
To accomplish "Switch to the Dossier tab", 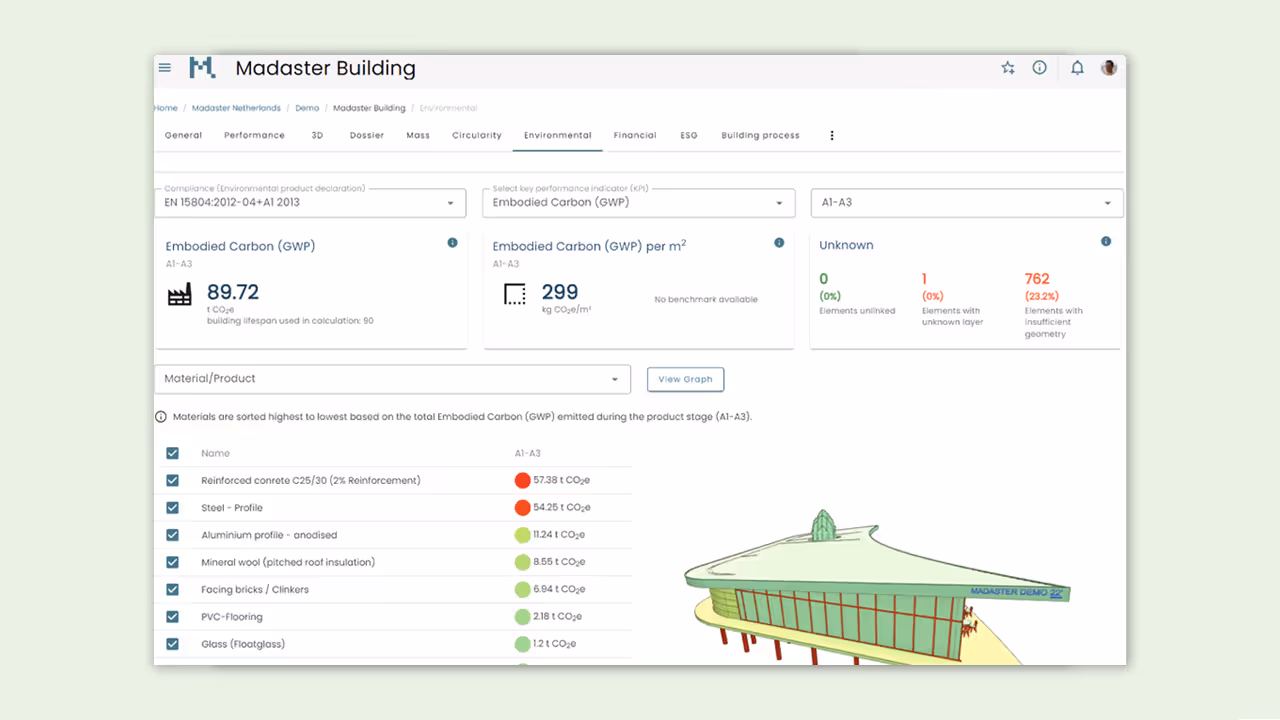I will (367, 135).
